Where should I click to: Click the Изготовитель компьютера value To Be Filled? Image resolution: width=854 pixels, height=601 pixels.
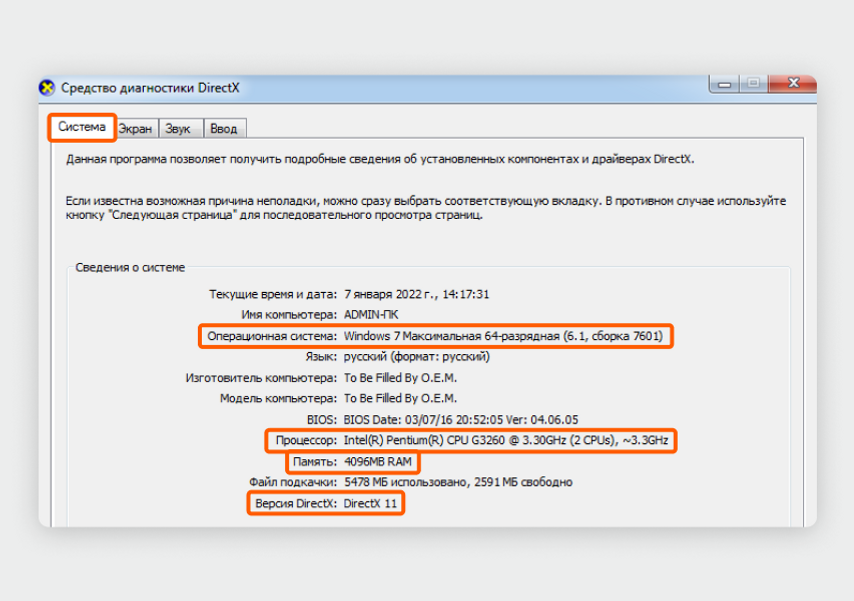(400, 378)
